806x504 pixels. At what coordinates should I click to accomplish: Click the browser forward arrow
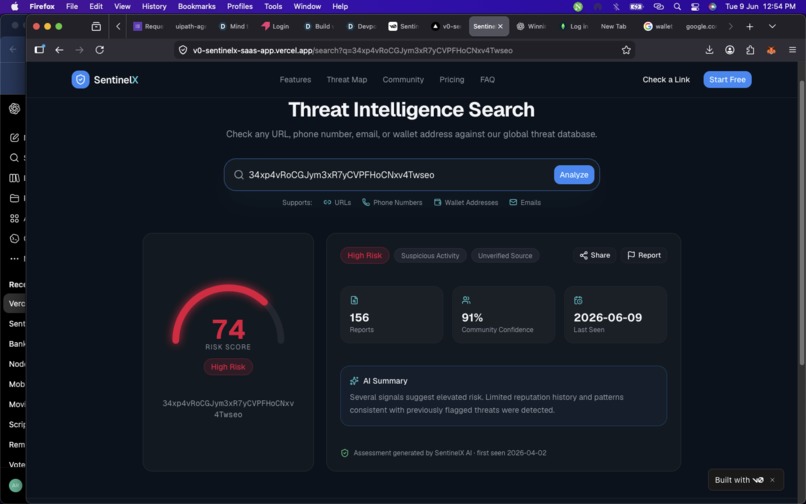(x=79, y=50)
